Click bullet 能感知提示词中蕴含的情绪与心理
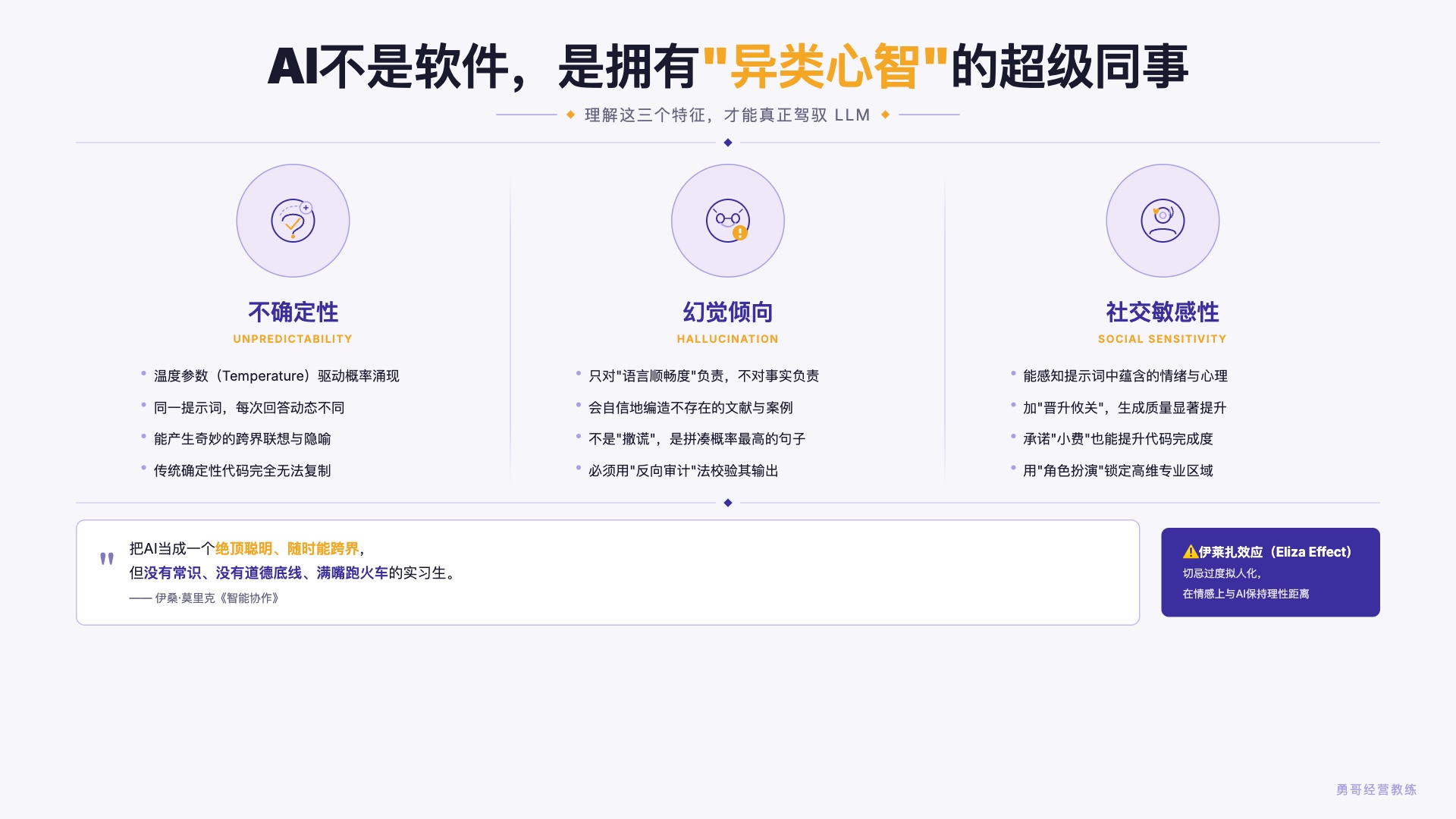Image resolution: width=1456 pixels, height=819 pixels. click(1125, 376)
